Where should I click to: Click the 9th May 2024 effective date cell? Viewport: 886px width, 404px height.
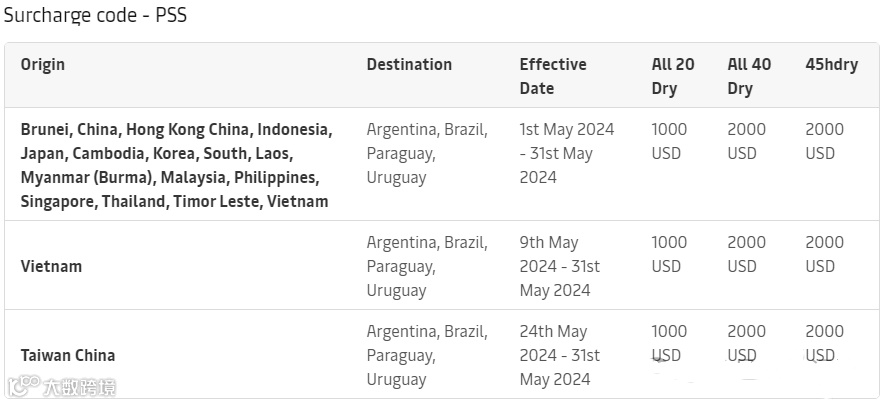560,266
